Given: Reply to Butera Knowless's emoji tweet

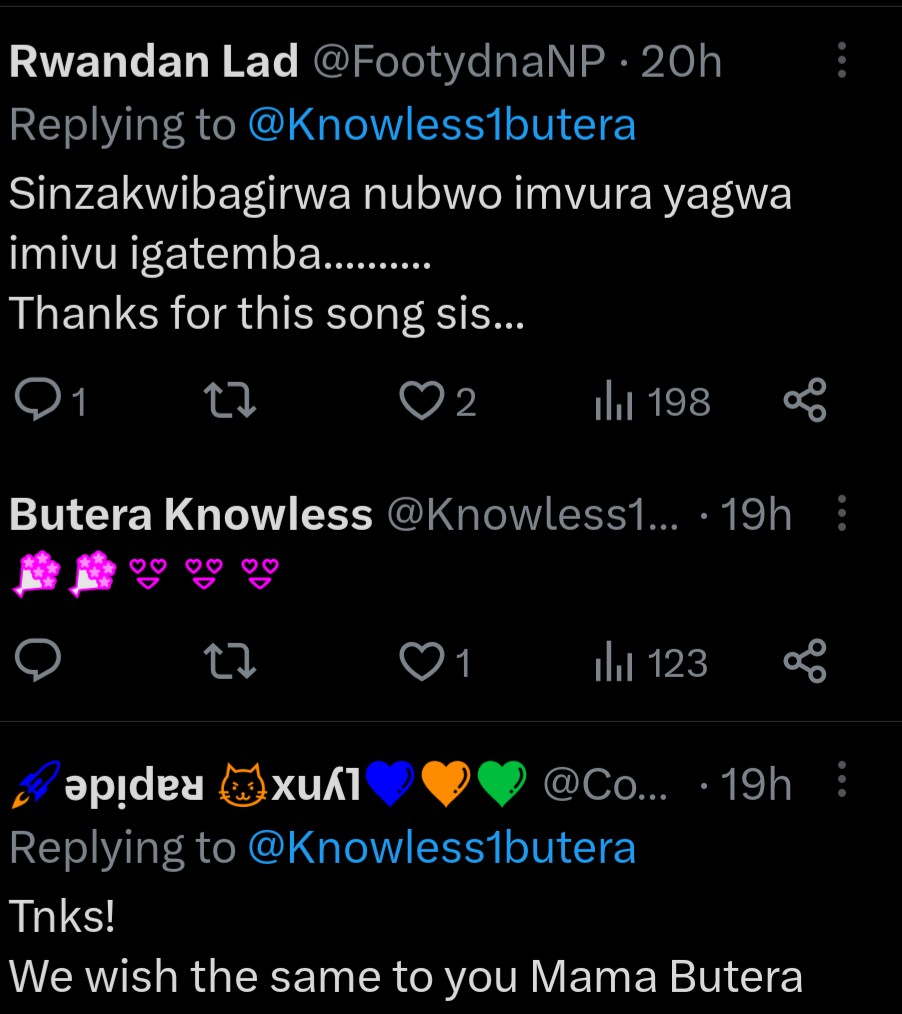Looking at the screenshot, I should pos(40,662).
